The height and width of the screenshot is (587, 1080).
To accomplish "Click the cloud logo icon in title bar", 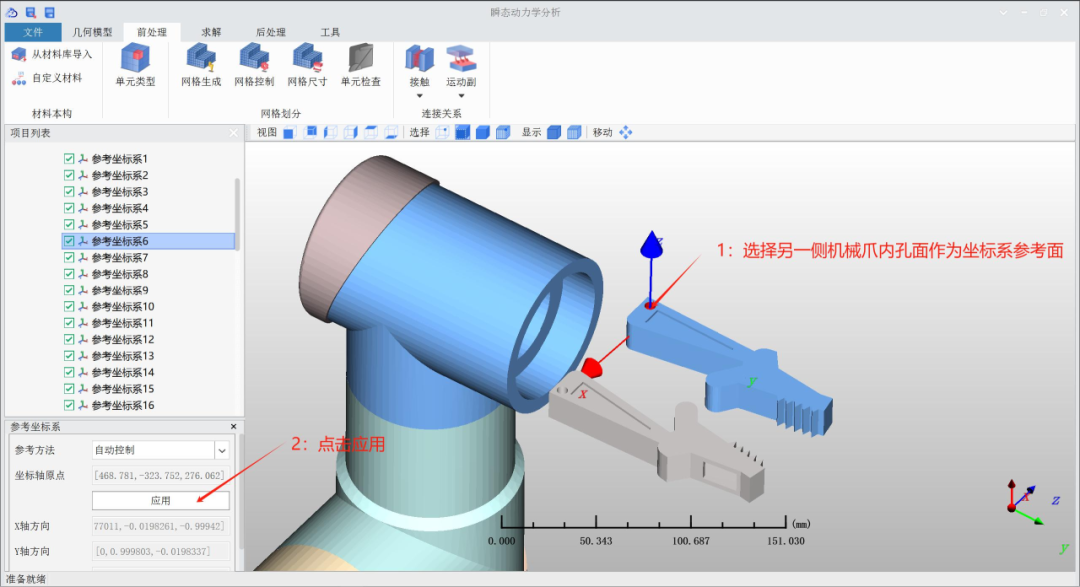I will 12,12.
